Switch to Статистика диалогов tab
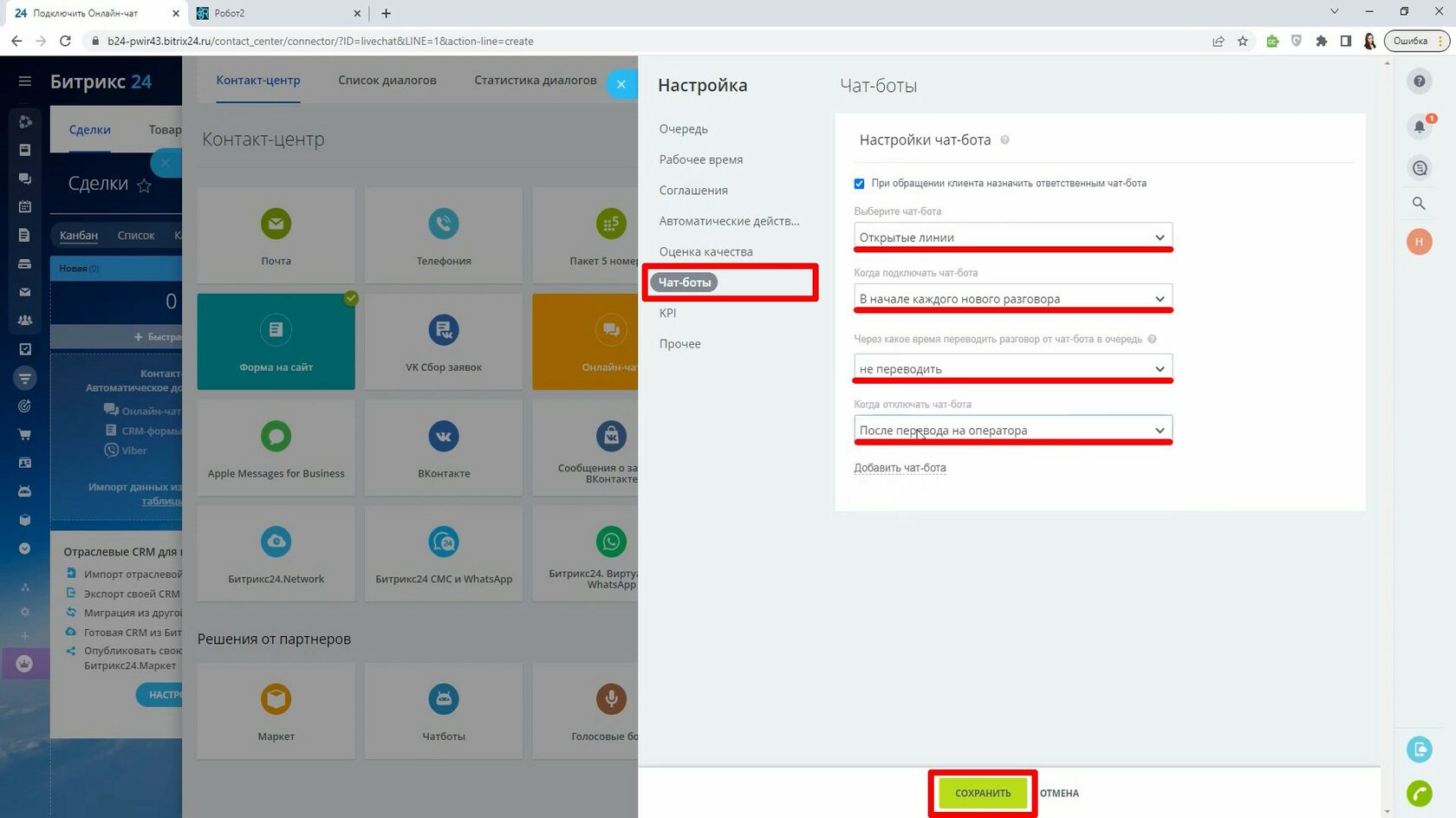The image size is (1456, 818). tap(536, 81)
